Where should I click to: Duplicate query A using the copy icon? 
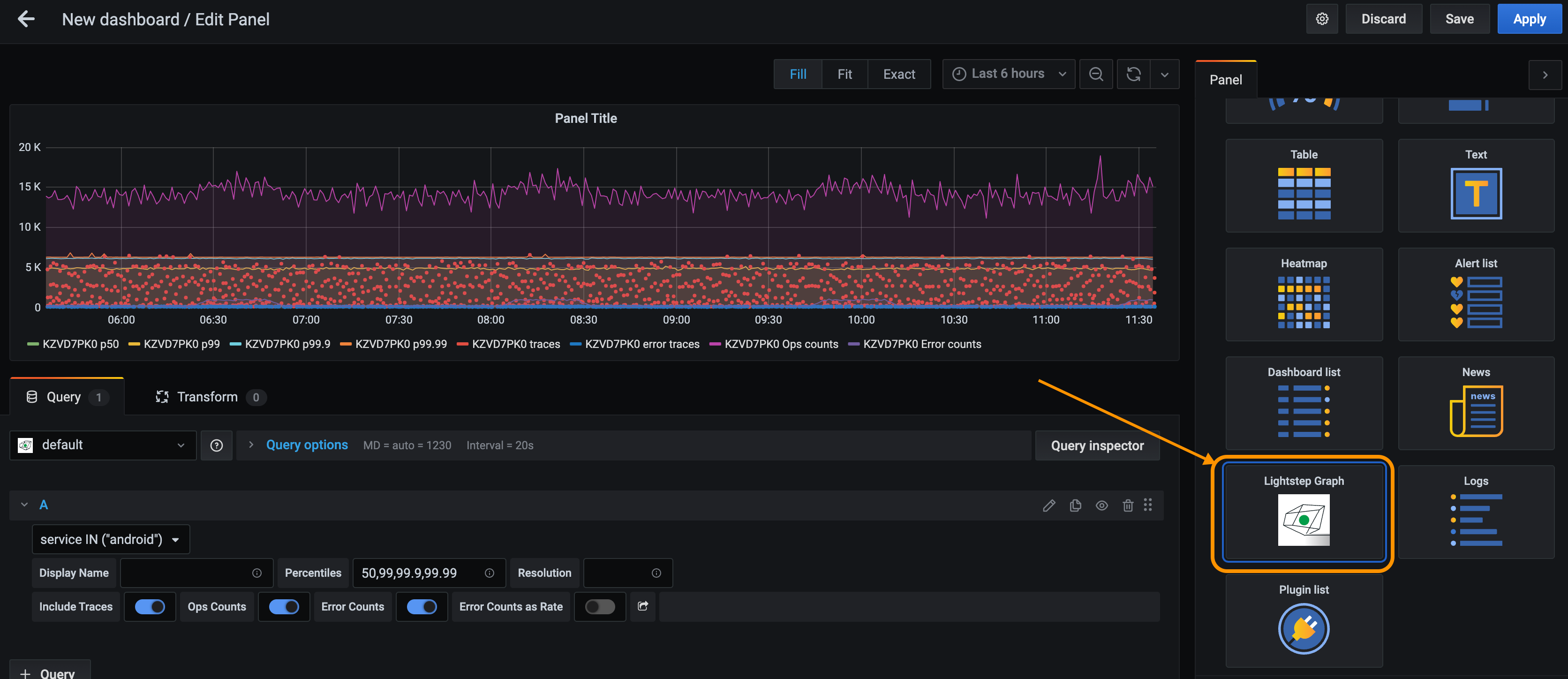coord(1075,505)
